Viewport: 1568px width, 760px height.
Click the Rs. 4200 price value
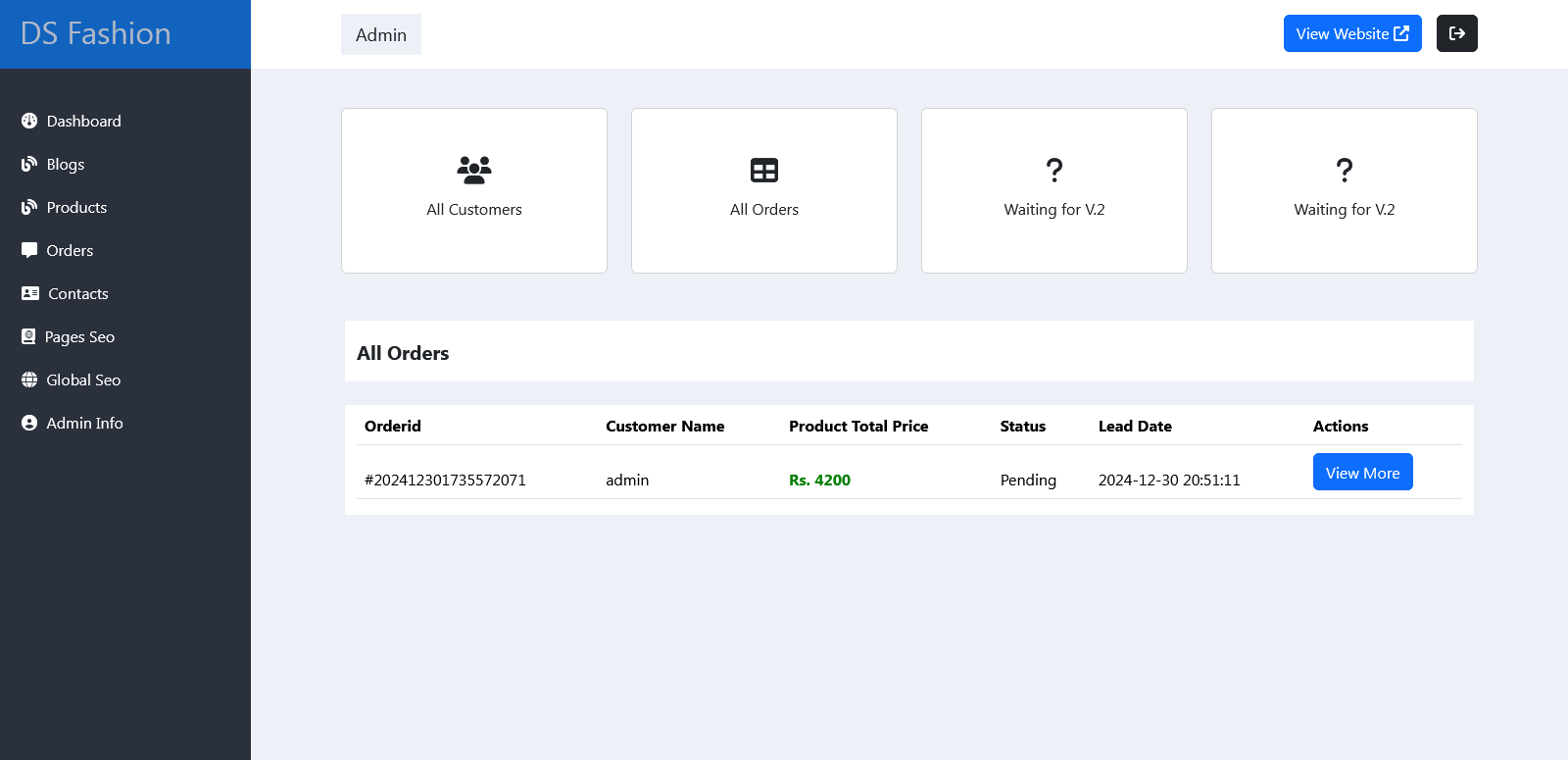(x=819, y=480)
